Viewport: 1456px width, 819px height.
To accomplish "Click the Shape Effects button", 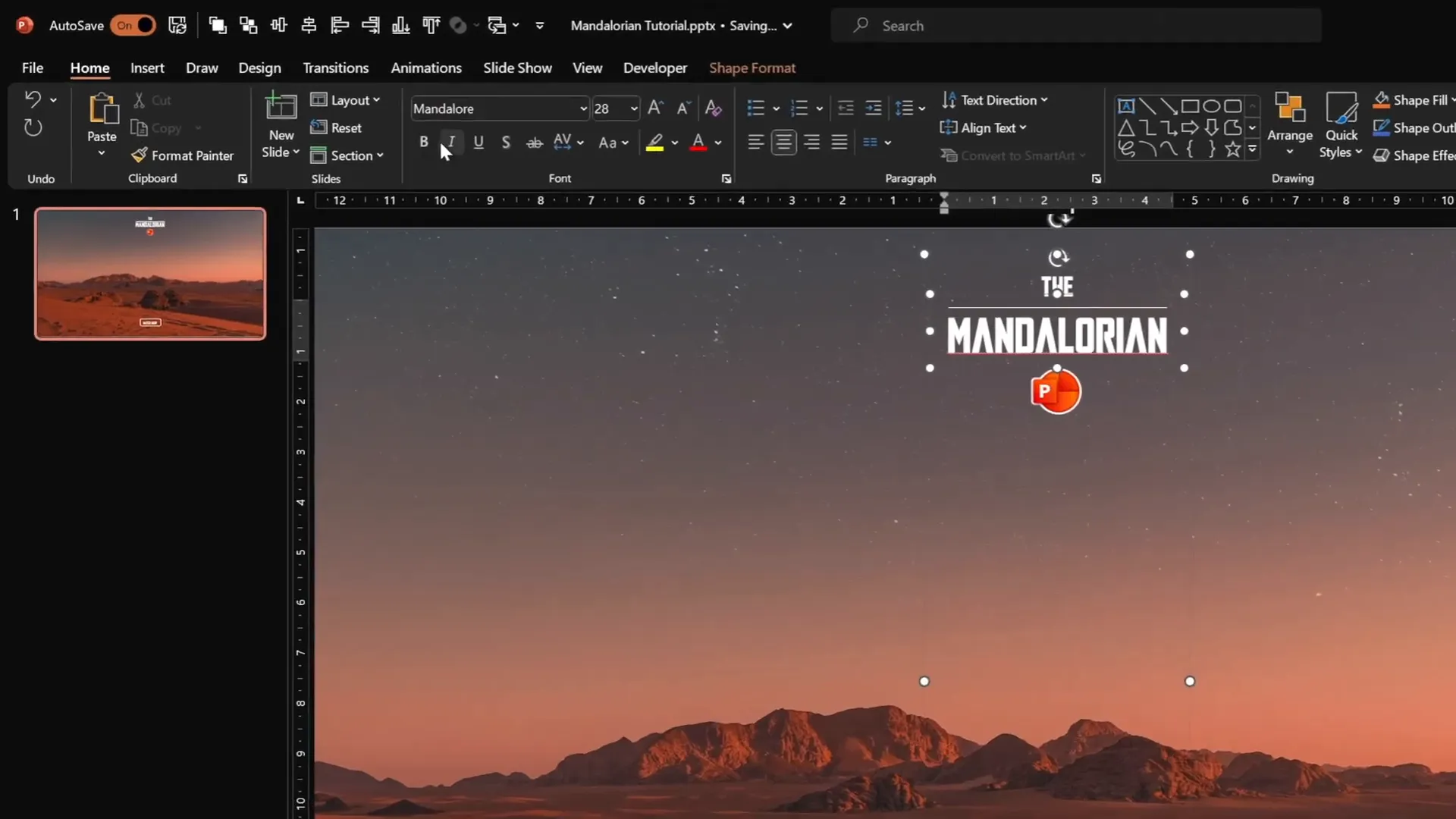I will click(1414, 155).
